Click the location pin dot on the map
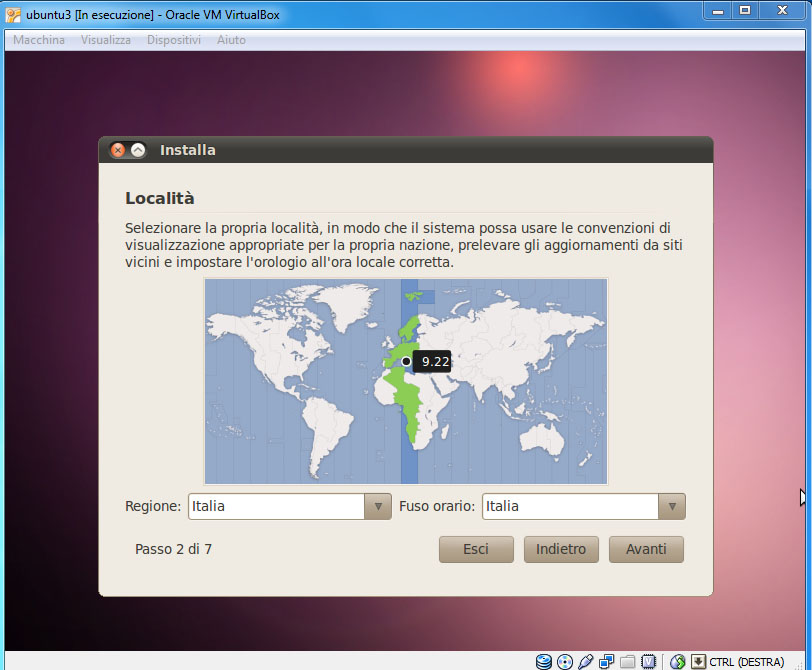Viewport: 812px width, 670px height. point(406,361)
